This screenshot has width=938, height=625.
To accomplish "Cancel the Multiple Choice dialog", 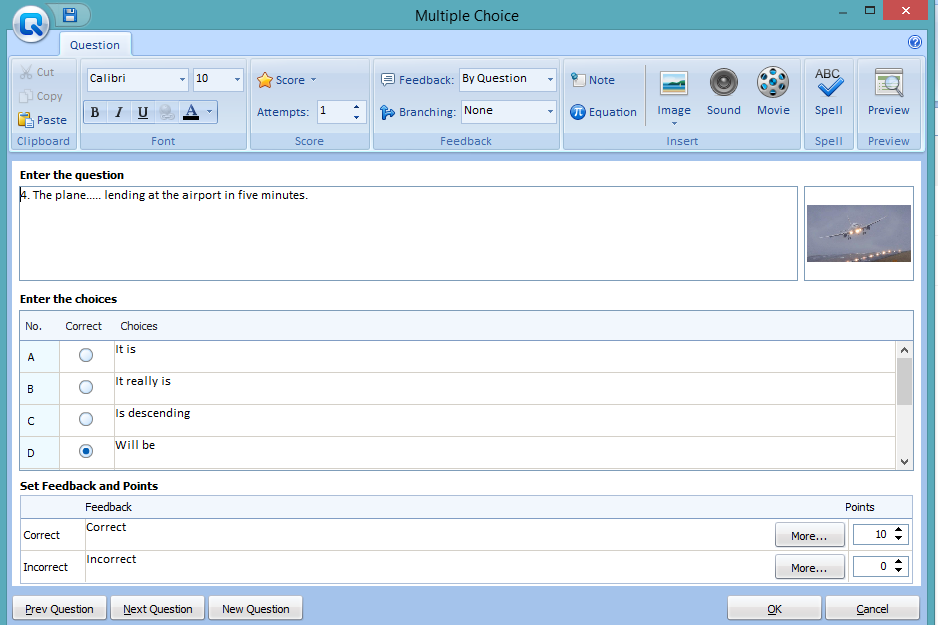I will [872, 609].
